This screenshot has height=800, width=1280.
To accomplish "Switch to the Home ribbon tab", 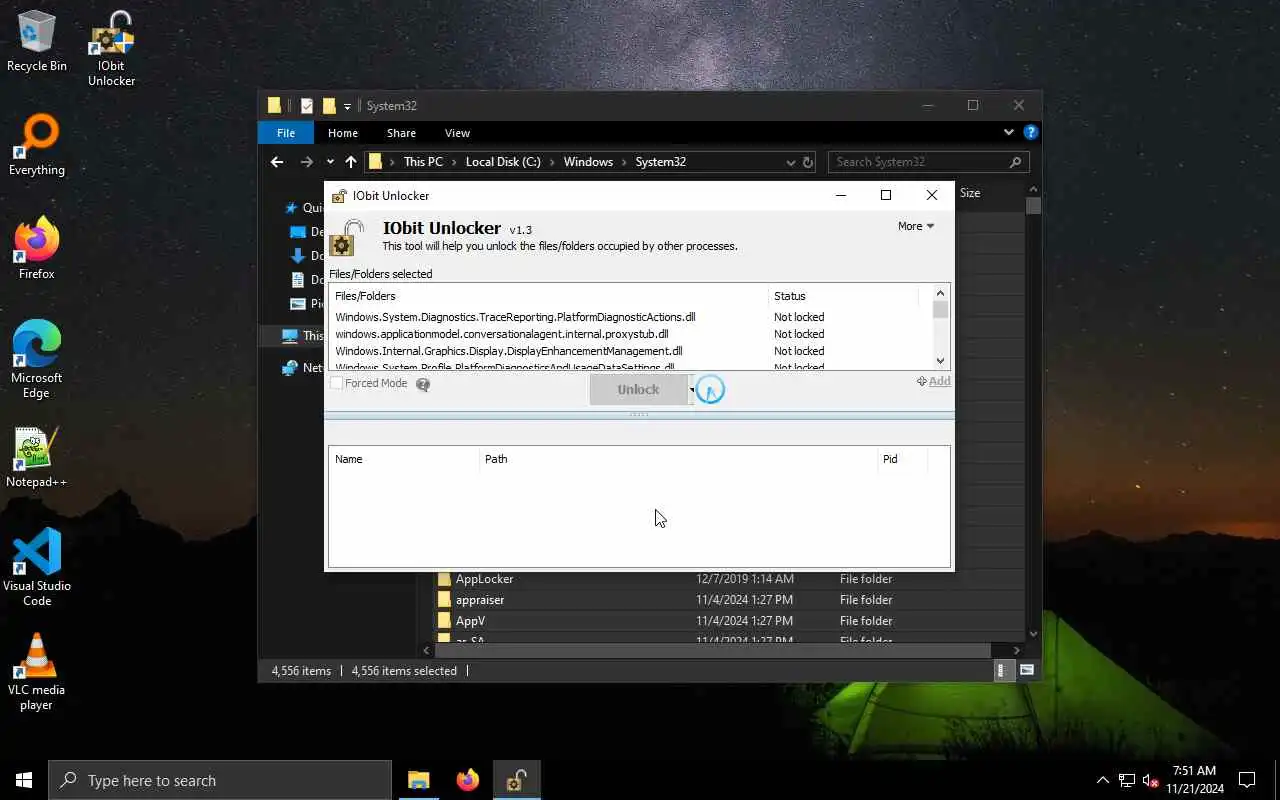I will tap(343, 133).
